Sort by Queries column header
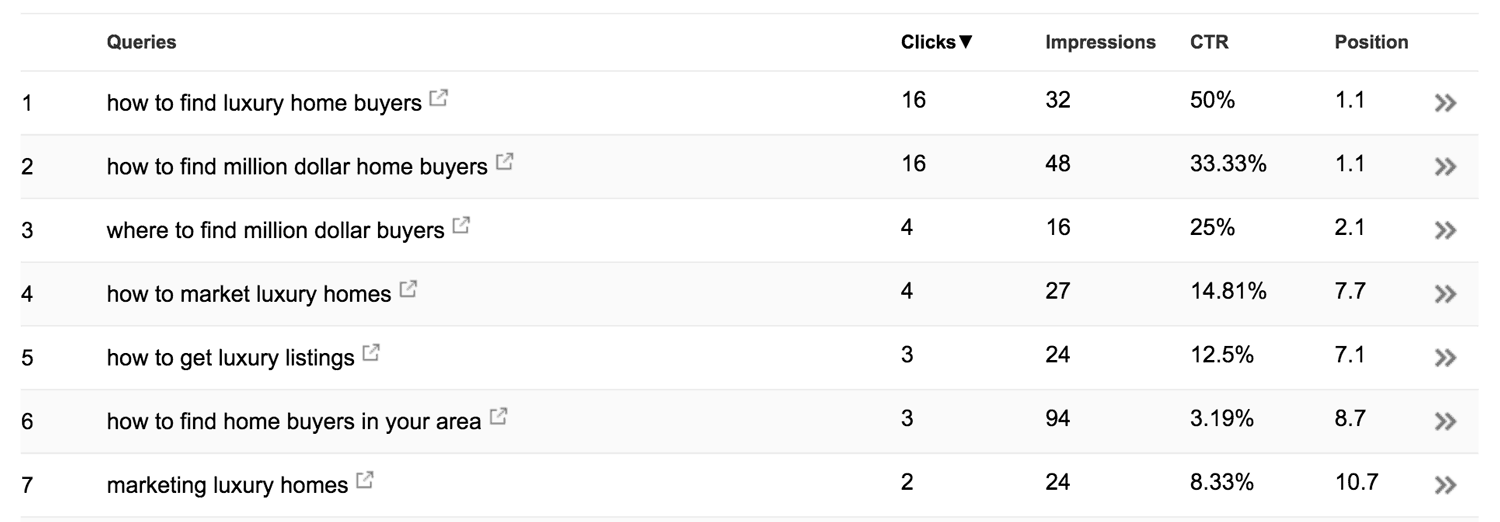Viewport: 1500px width, 522px height. pyautogui.click(x=141, y=42)
